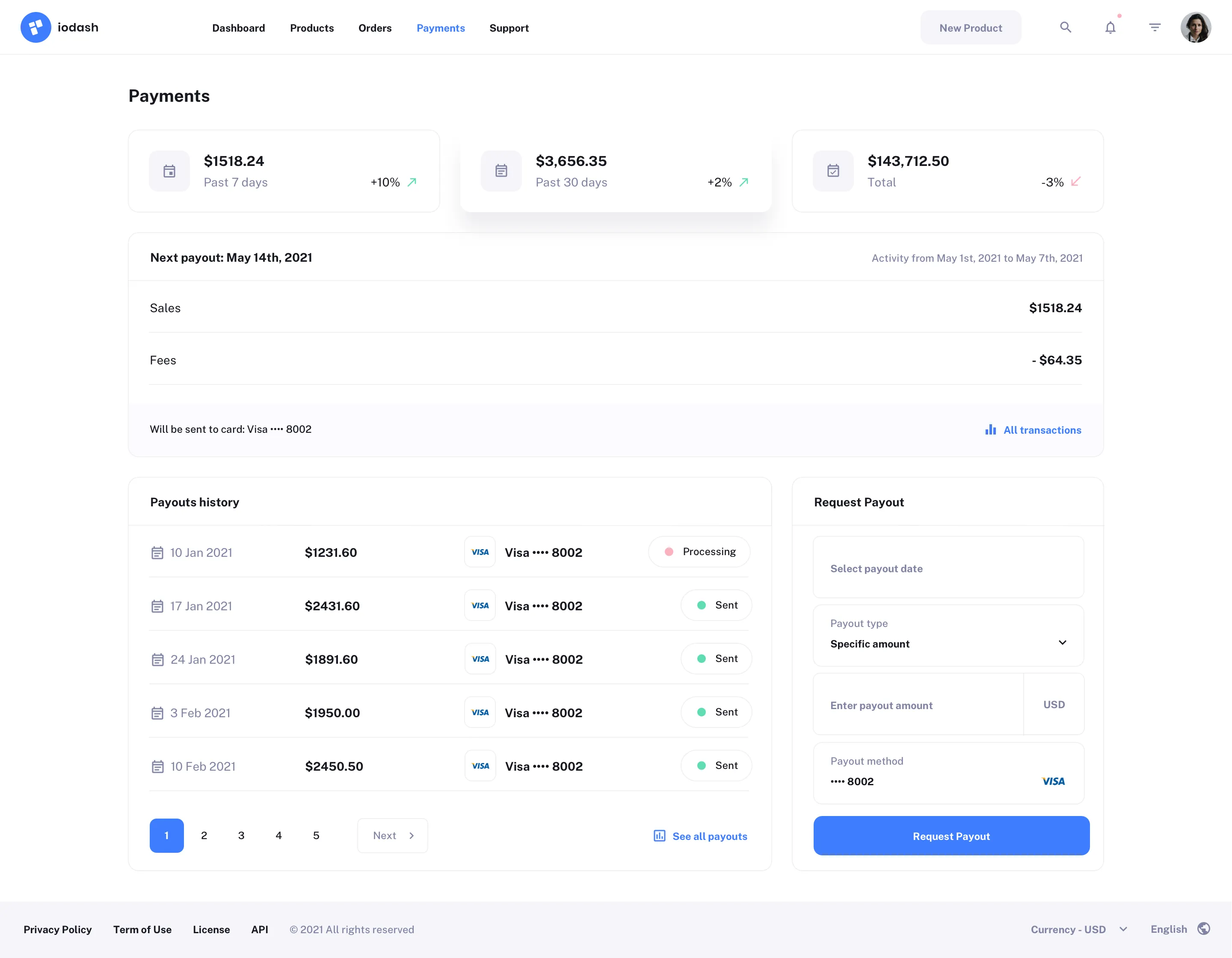Screen dimensions: 1232x958
Task: Switch to the Dashboard tab
Action: pyautogui.click(x=239, y=28)
